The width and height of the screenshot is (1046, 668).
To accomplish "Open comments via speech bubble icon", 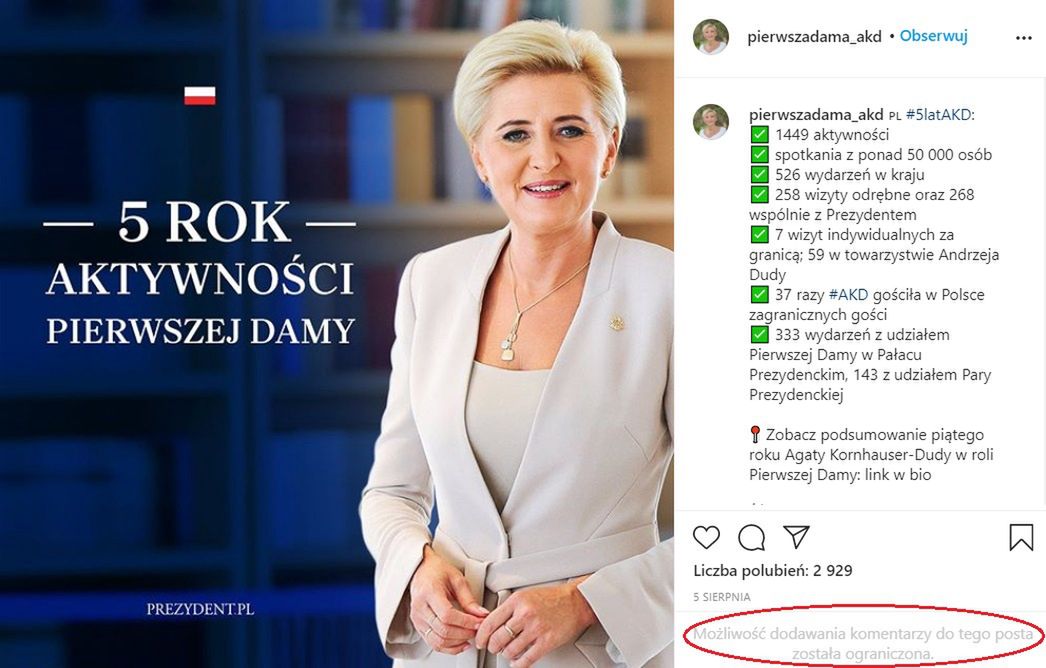I will pyautogui.click(x=752, y=537).
